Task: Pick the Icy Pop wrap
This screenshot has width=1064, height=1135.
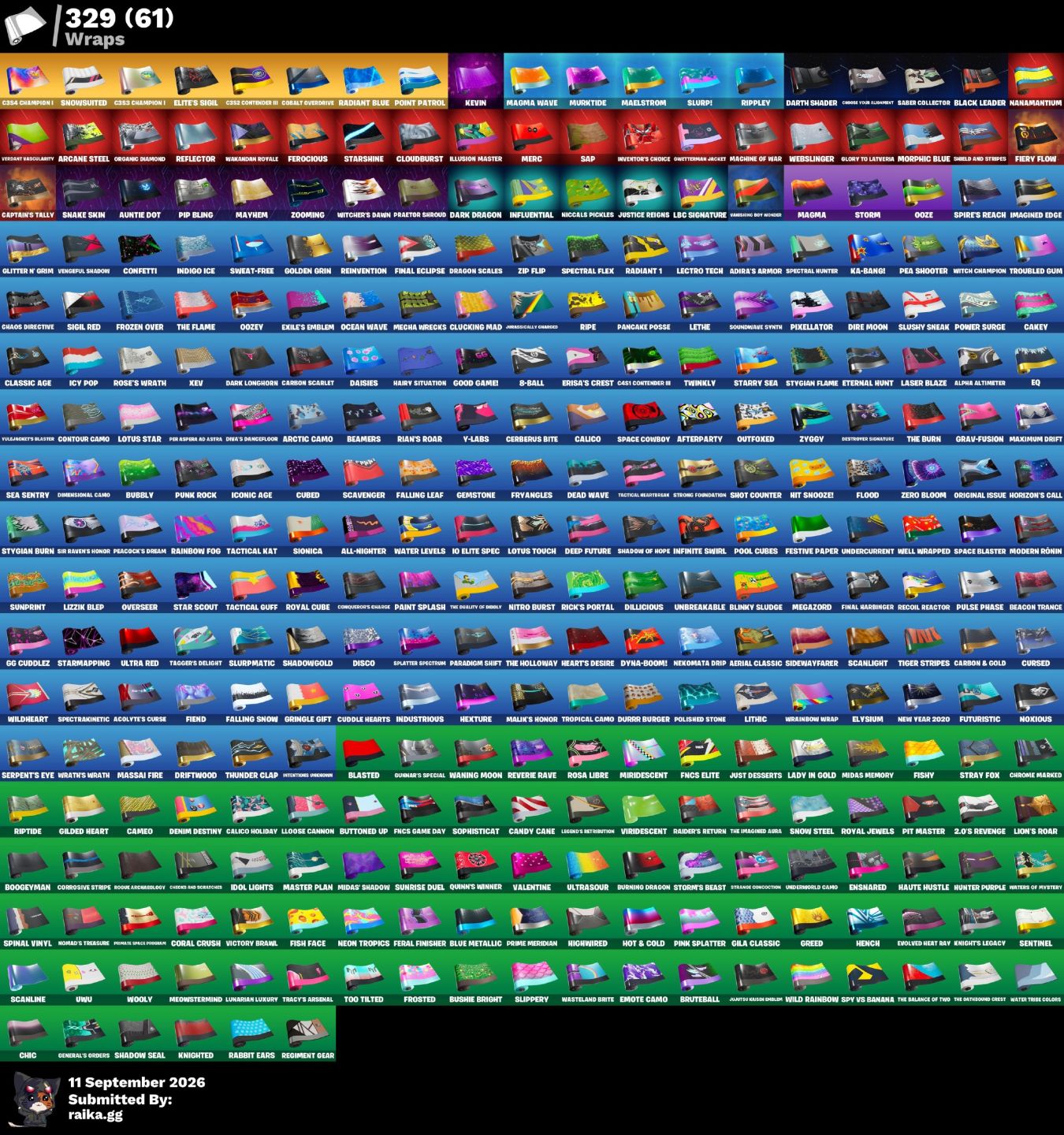Action: tap(84, 361)
